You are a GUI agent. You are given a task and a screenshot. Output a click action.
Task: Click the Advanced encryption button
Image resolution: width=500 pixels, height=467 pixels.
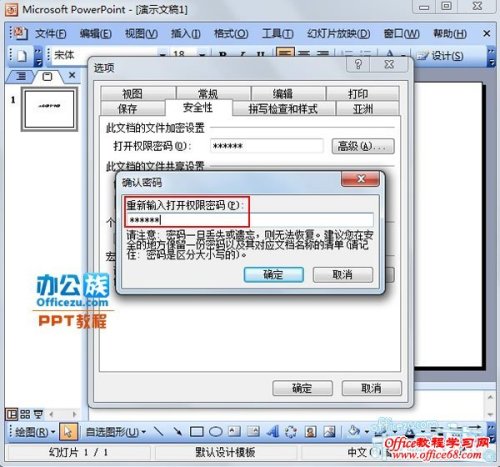point(363,146)
